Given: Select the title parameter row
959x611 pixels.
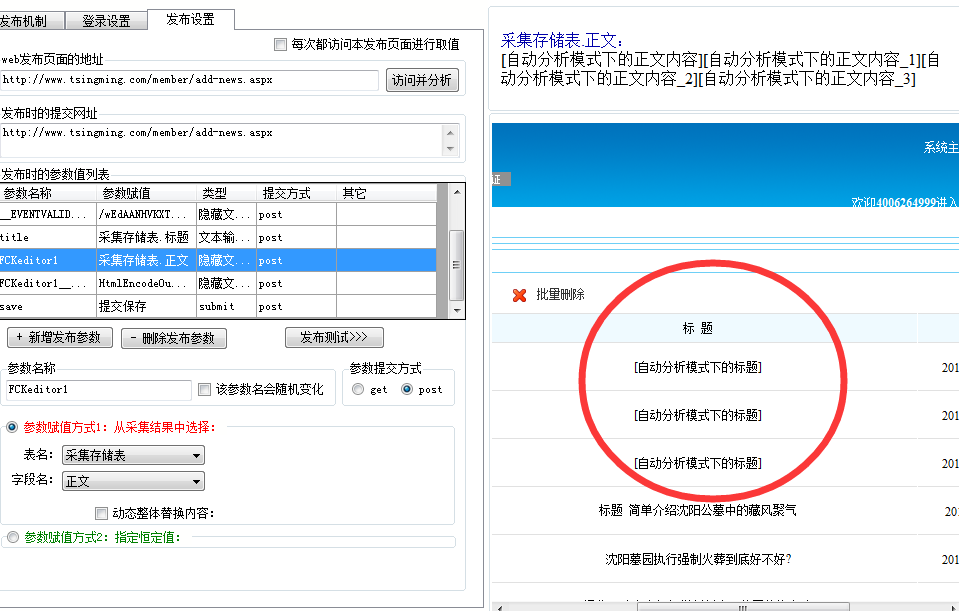Looking at the screenshot, I should 220,237.
